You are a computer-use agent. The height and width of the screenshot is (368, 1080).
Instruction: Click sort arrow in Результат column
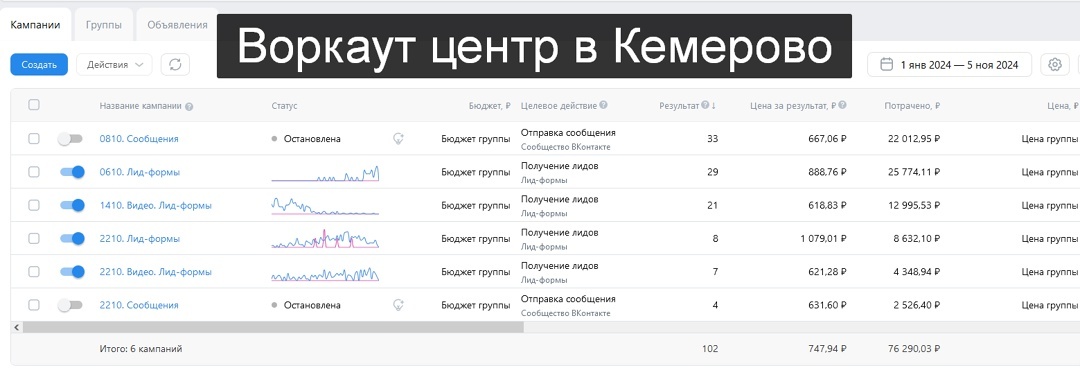(714, 106)
